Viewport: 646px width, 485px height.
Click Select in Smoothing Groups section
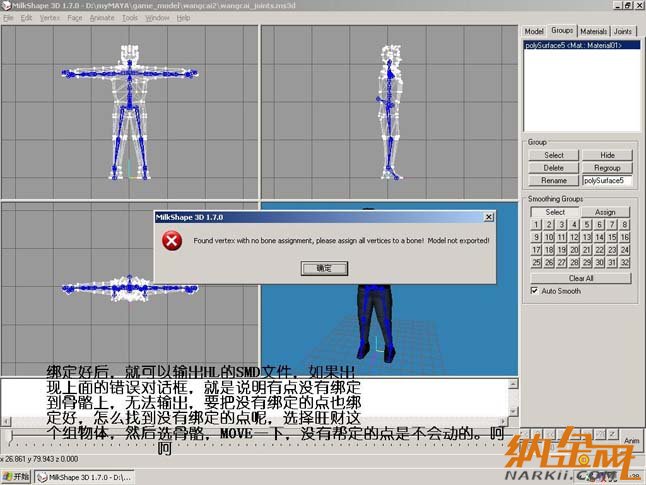555,212
